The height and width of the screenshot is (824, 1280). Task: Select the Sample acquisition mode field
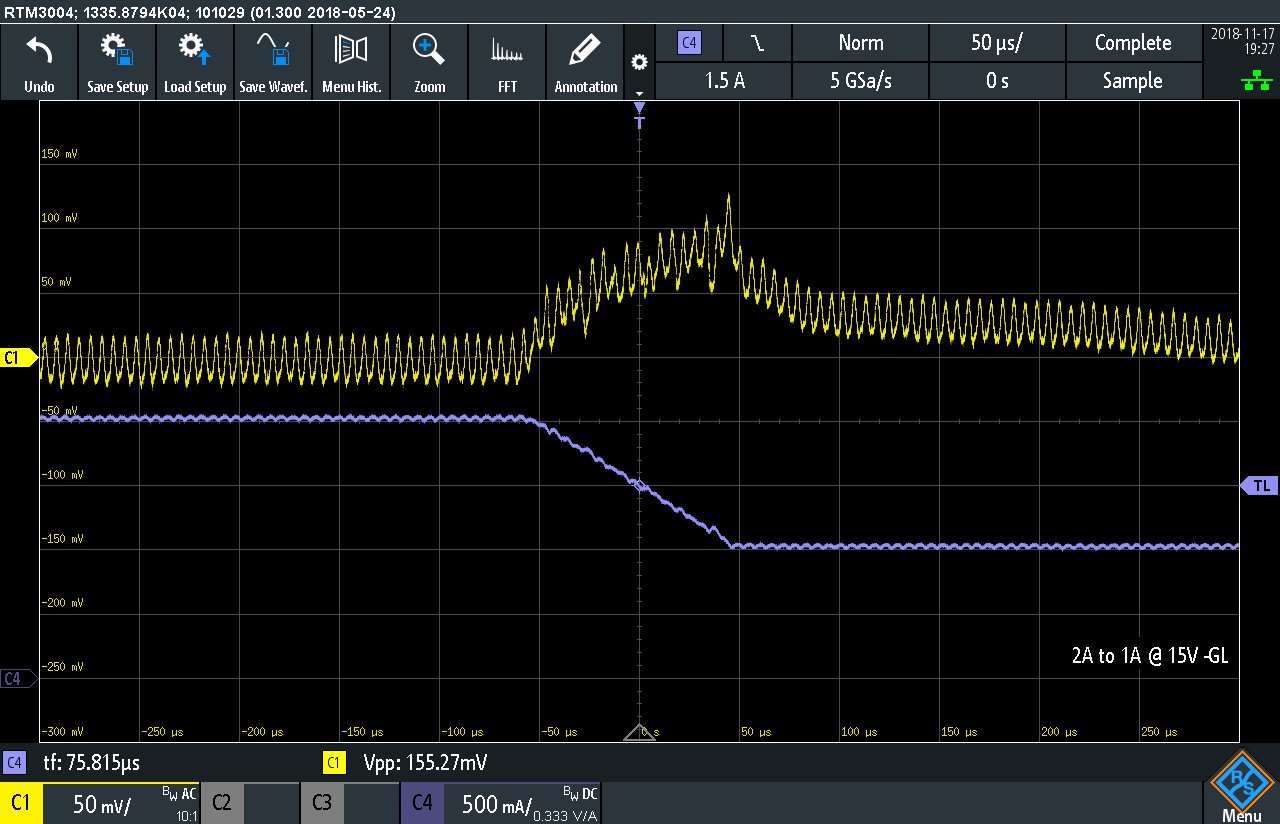(1132, 81)
